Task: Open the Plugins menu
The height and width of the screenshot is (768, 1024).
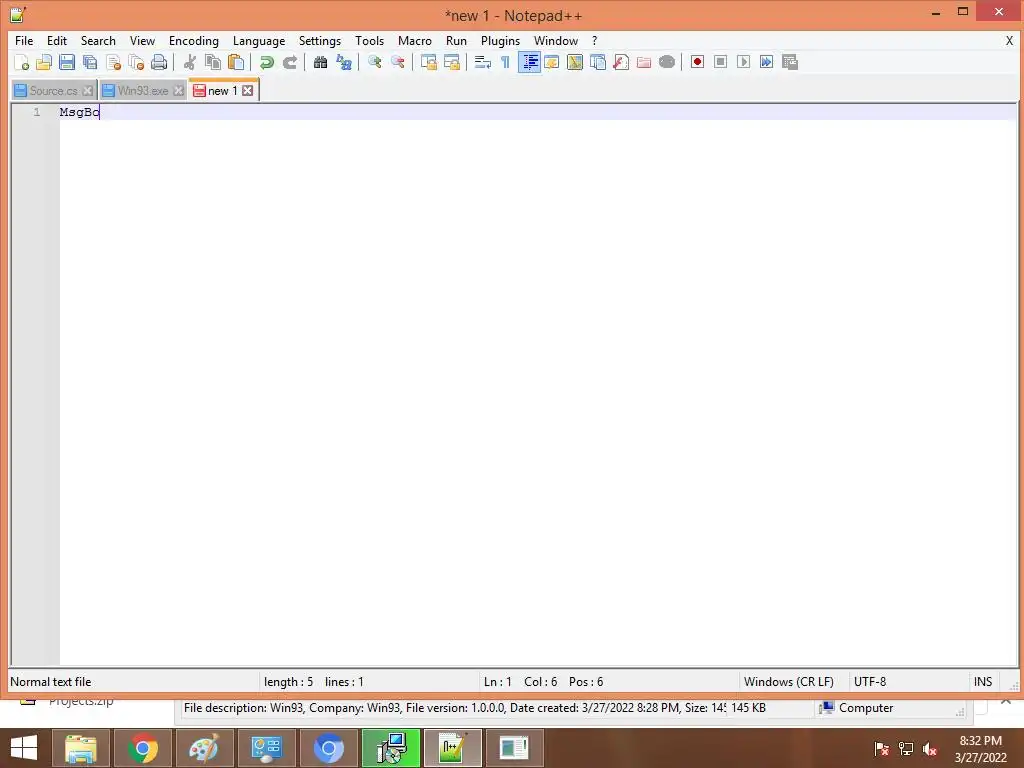Action: pos(500,40)
